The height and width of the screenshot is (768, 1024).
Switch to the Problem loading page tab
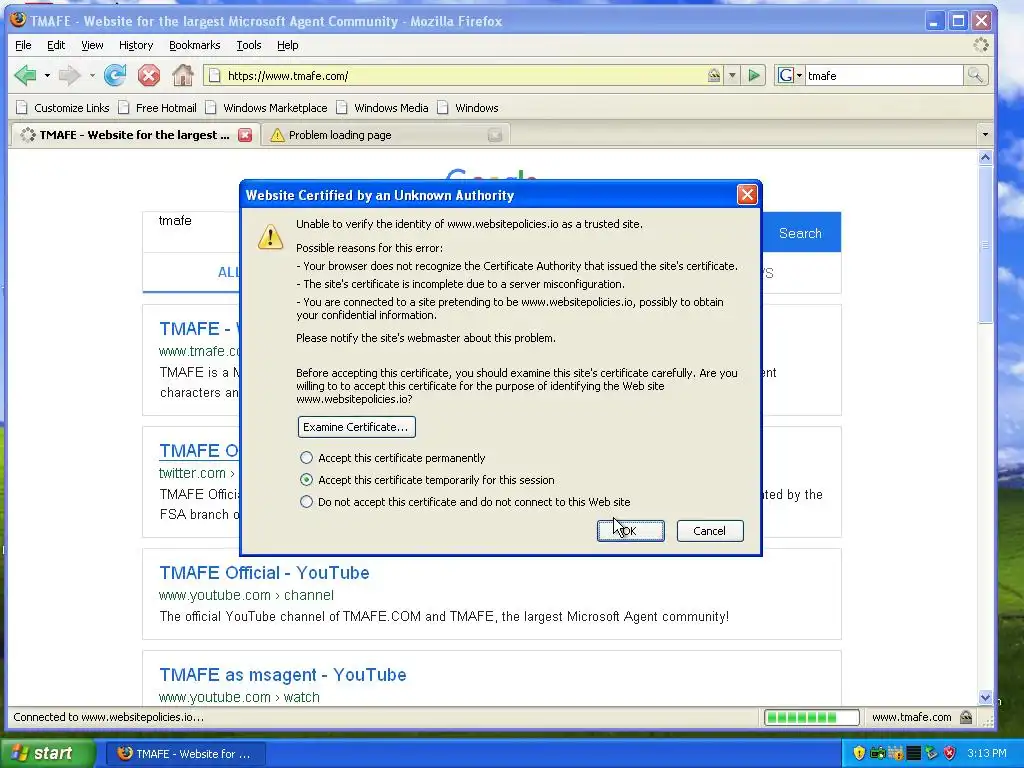[385, 135]
